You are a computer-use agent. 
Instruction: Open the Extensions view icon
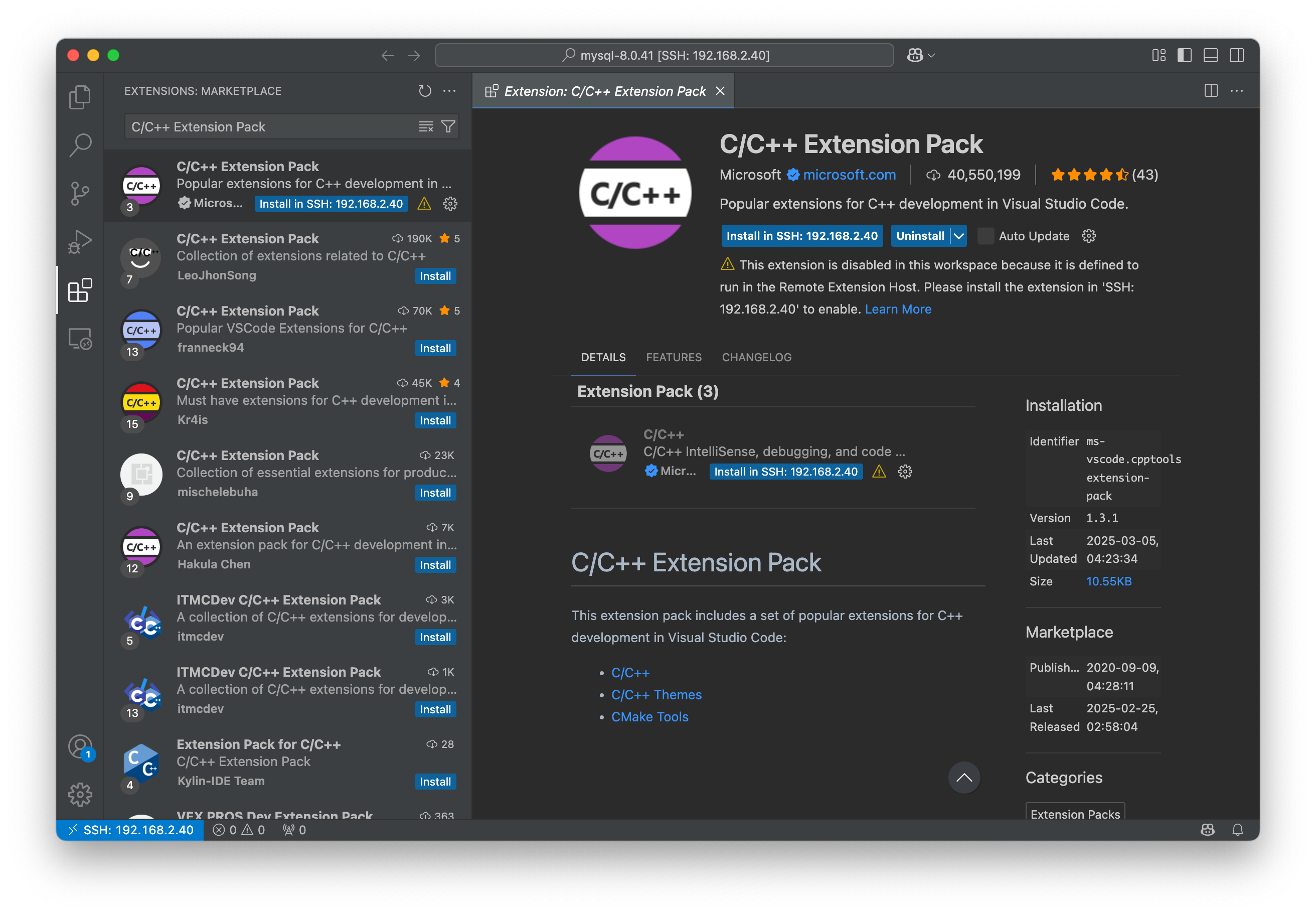(80, 290)
